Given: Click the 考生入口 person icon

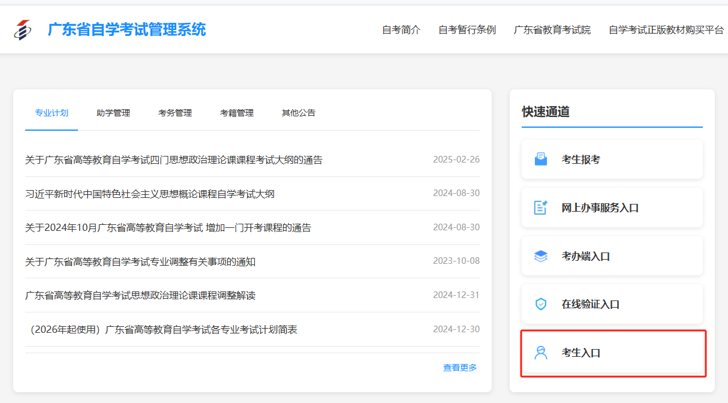Looking at the screenshot, I should point(541,353).
